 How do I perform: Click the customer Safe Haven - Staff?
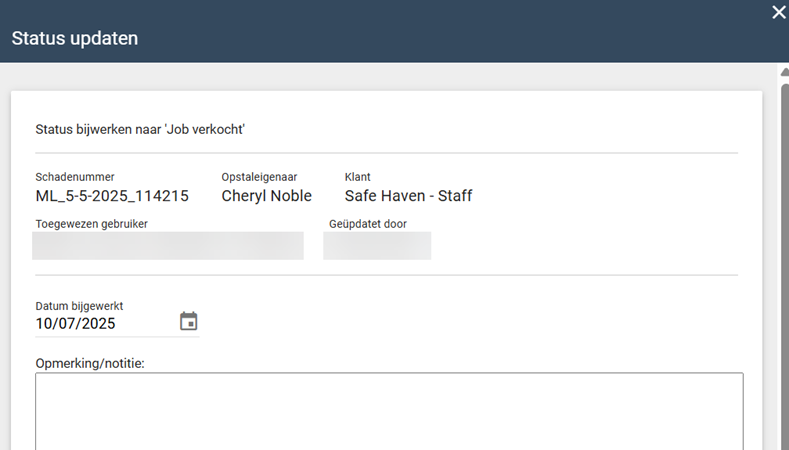tap(408, 196)
